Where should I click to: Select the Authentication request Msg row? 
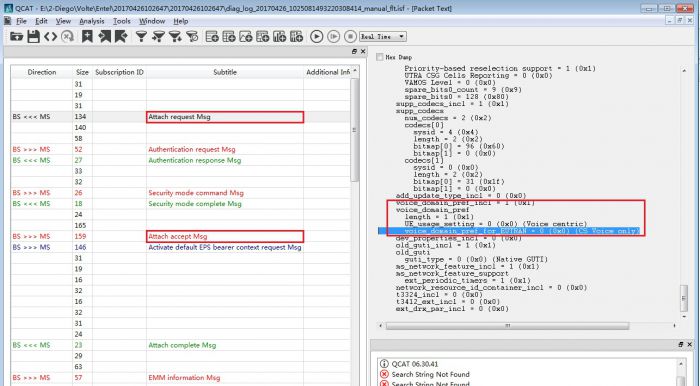coord(180,149)
